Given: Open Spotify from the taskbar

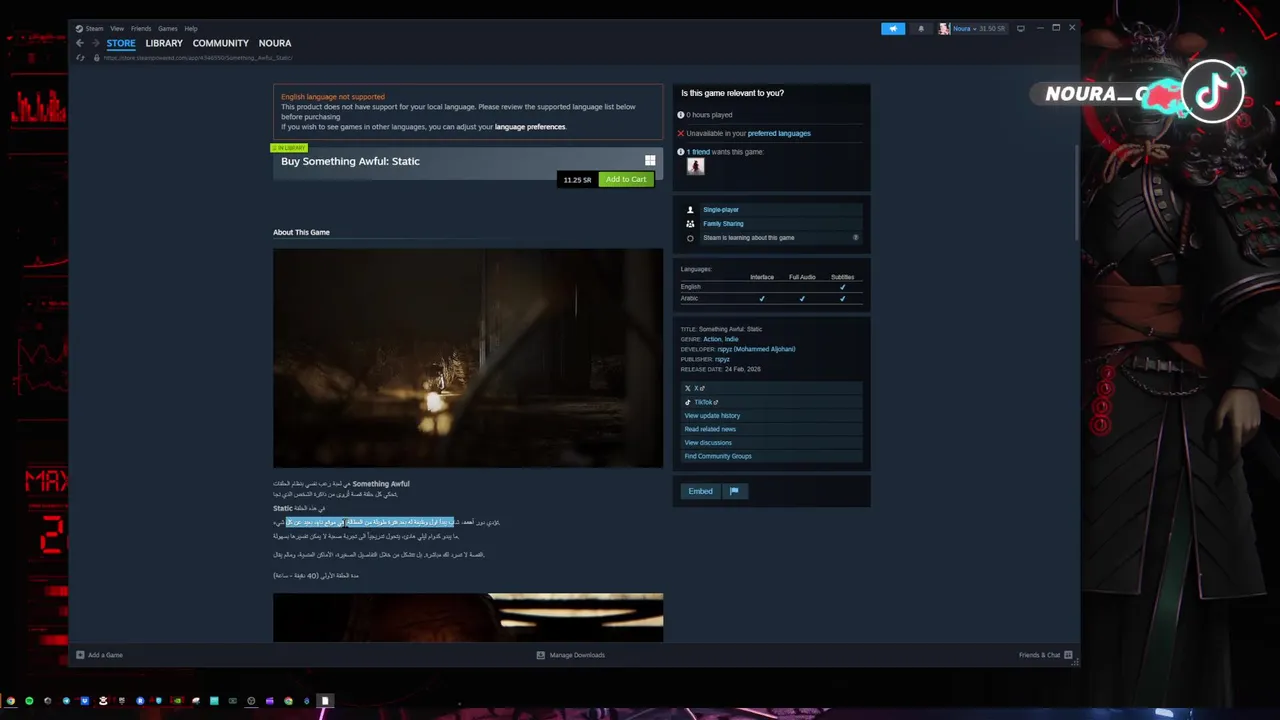Looking at the screenshot, I should tap(29, 701).
